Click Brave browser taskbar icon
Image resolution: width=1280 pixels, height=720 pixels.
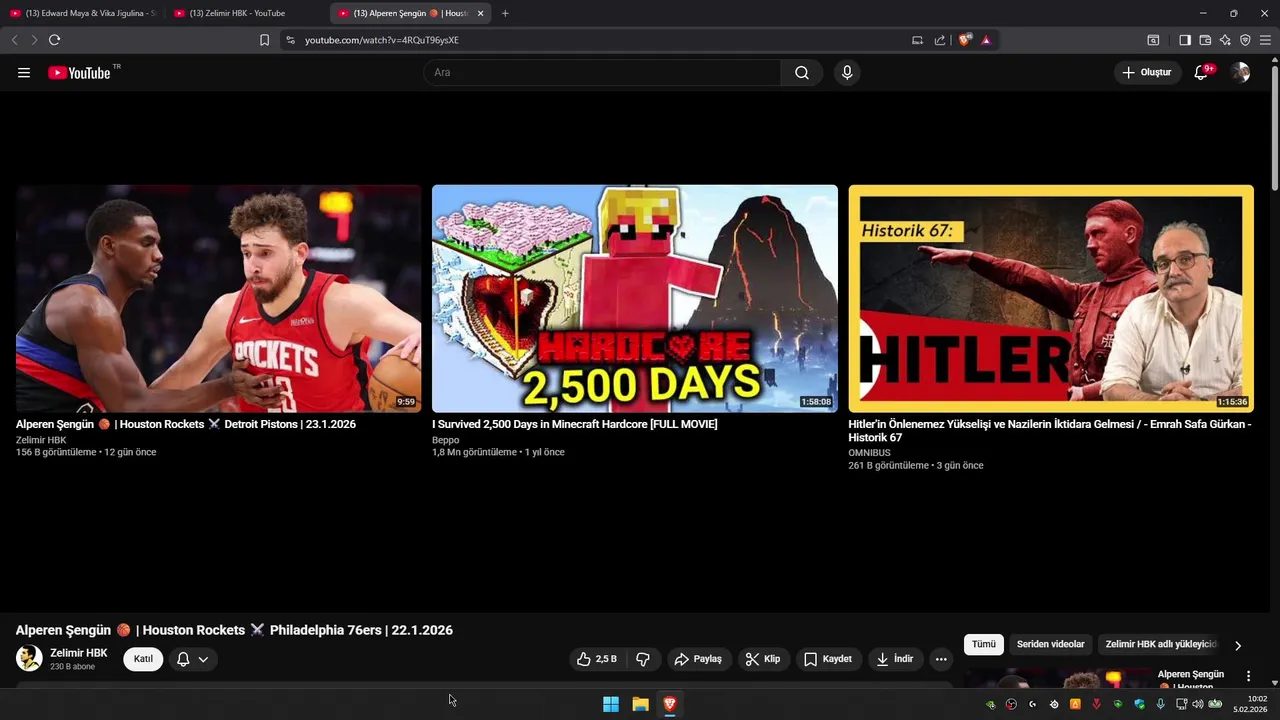pyautogui.click(x=670, y=704)
